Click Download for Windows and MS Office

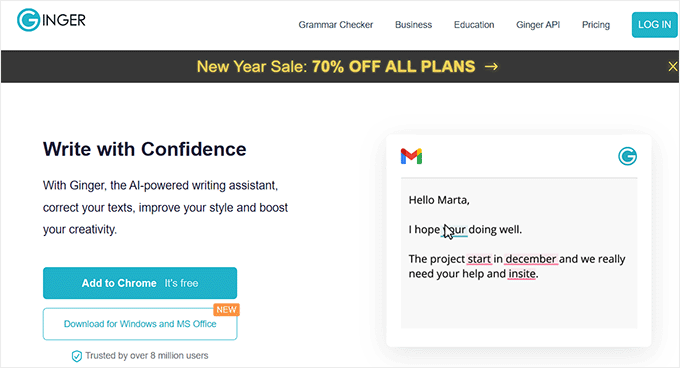(x=140, y=324)
